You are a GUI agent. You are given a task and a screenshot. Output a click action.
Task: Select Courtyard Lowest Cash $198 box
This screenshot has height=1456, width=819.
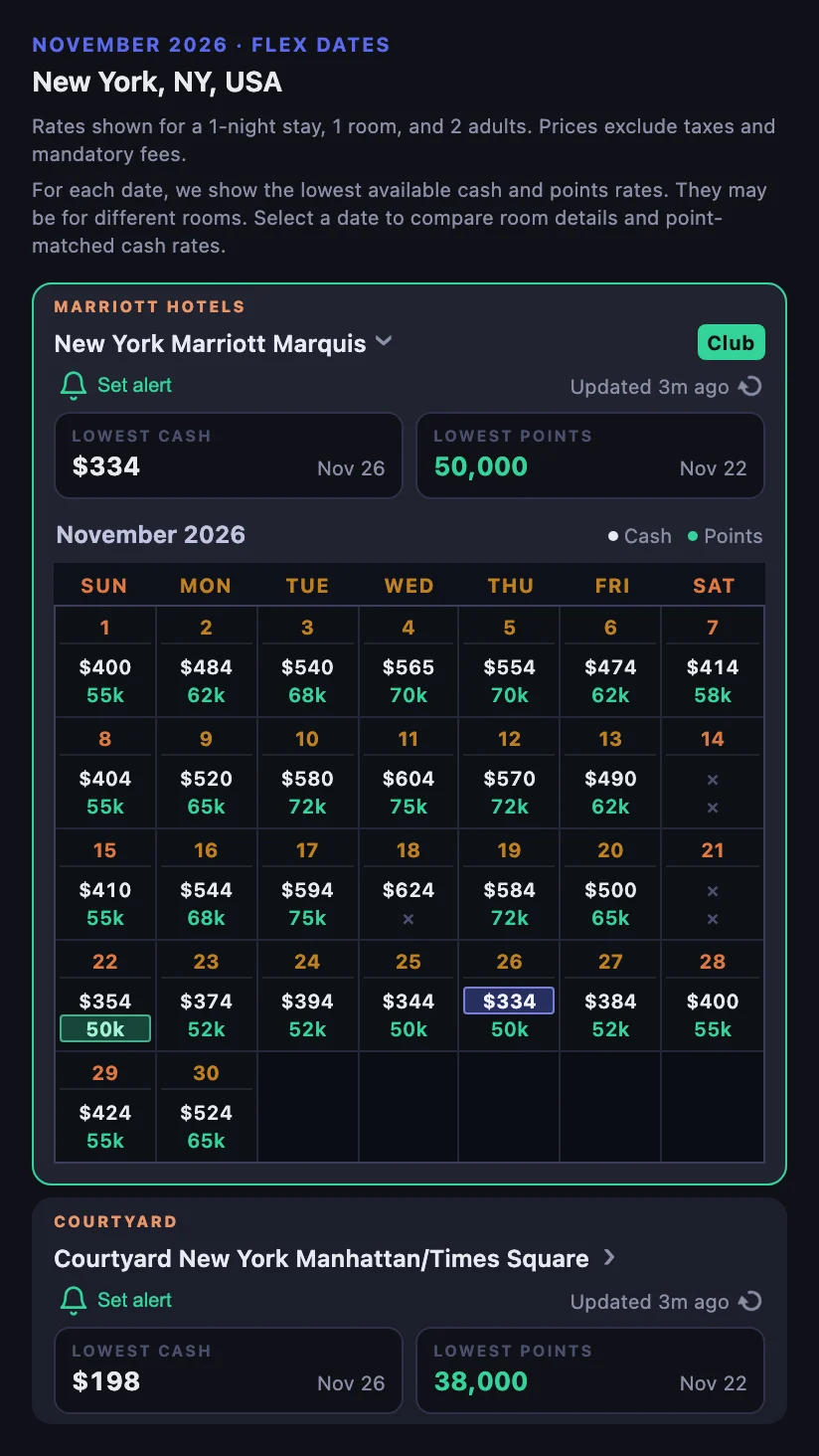click(x=229, y=1370)
